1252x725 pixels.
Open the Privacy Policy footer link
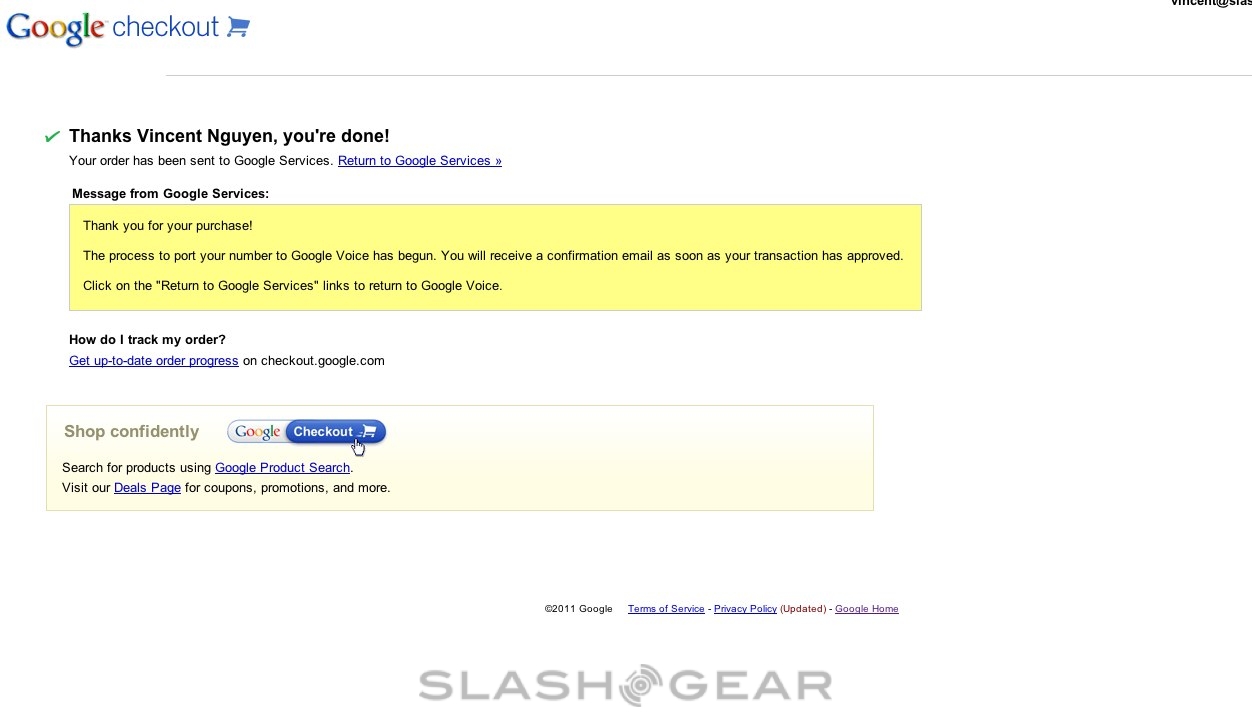[745, 609]
